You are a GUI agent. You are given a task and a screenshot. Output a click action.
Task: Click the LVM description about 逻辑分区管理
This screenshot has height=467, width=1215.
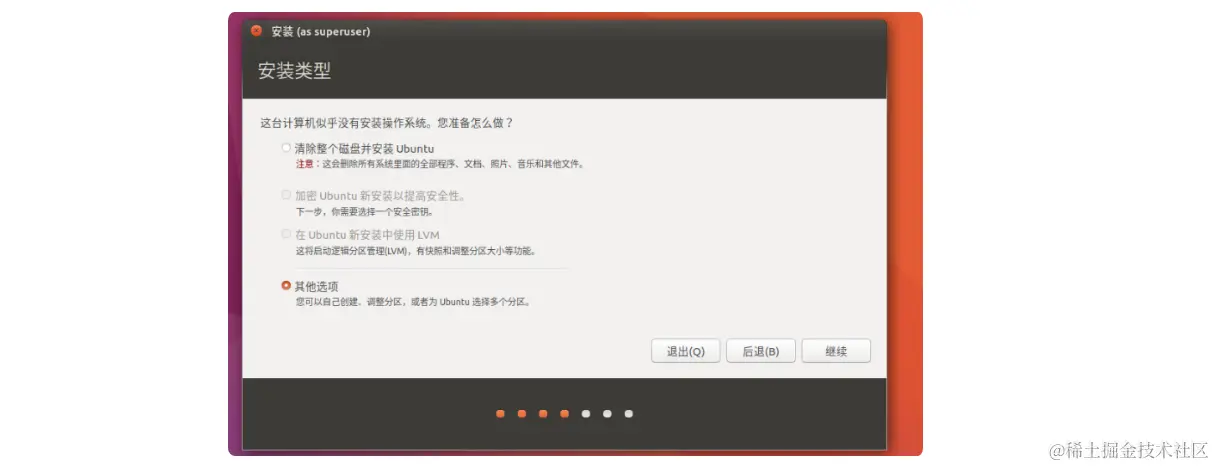coord(415,250)
